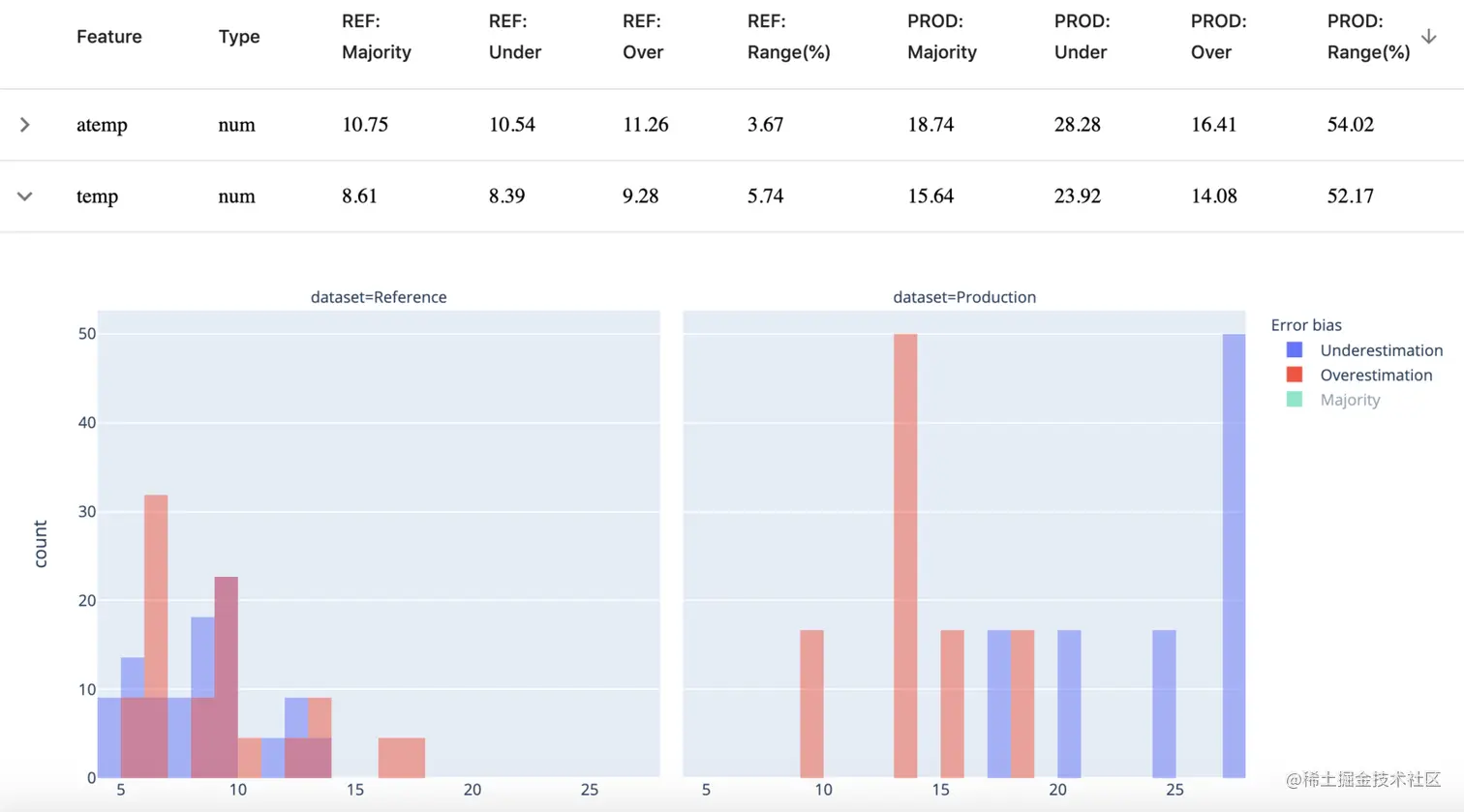Click the red Overestimation color swatch
Image resolution: width=1464 pixels, height=812 pixels.
click(1295, 375)
